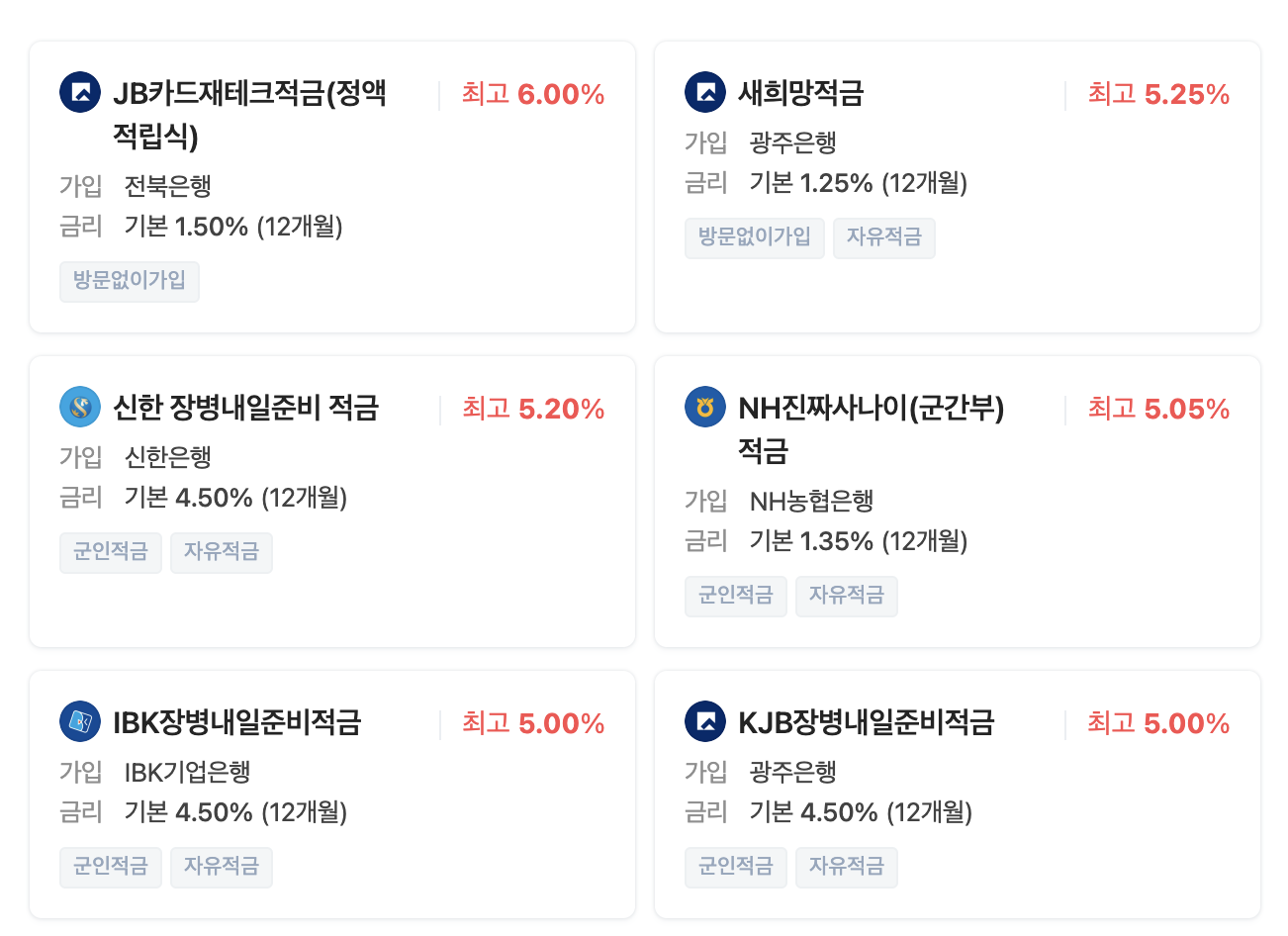Click the 군인적금 tag under 신한 장병내일준비 적금
The width and height of the screenshot is (1288, 936).
(111, 552)
